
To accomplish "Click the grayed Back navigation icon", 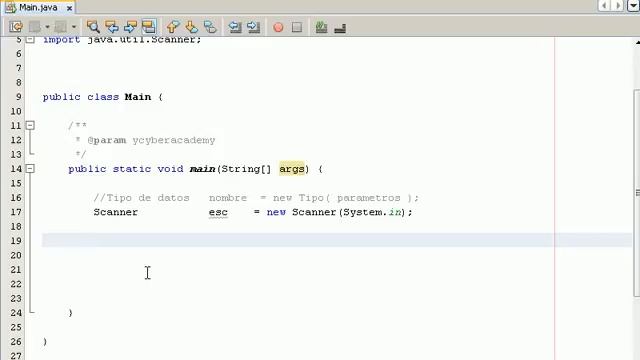I will [35, 27].
